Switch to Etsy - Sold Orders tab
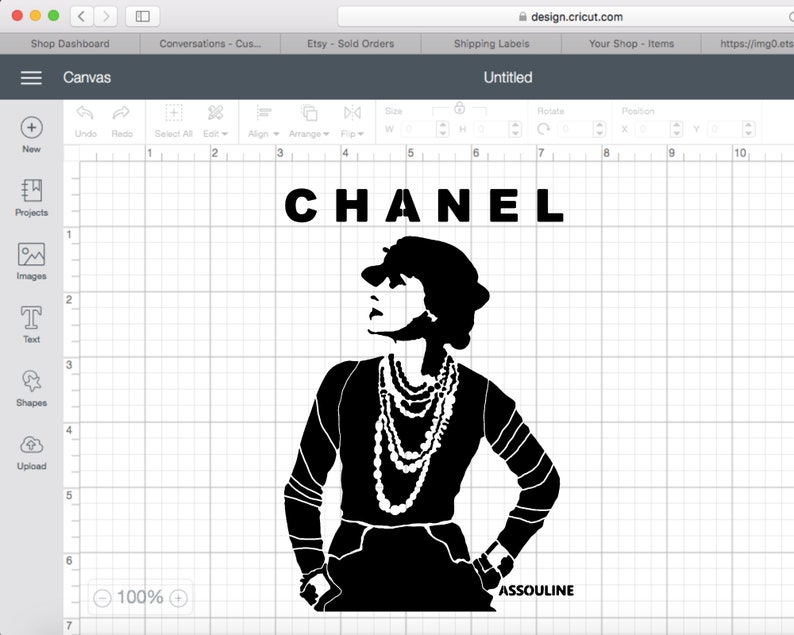Image resolution: width=794 pixels, height=635 pixels. (350, 44)
